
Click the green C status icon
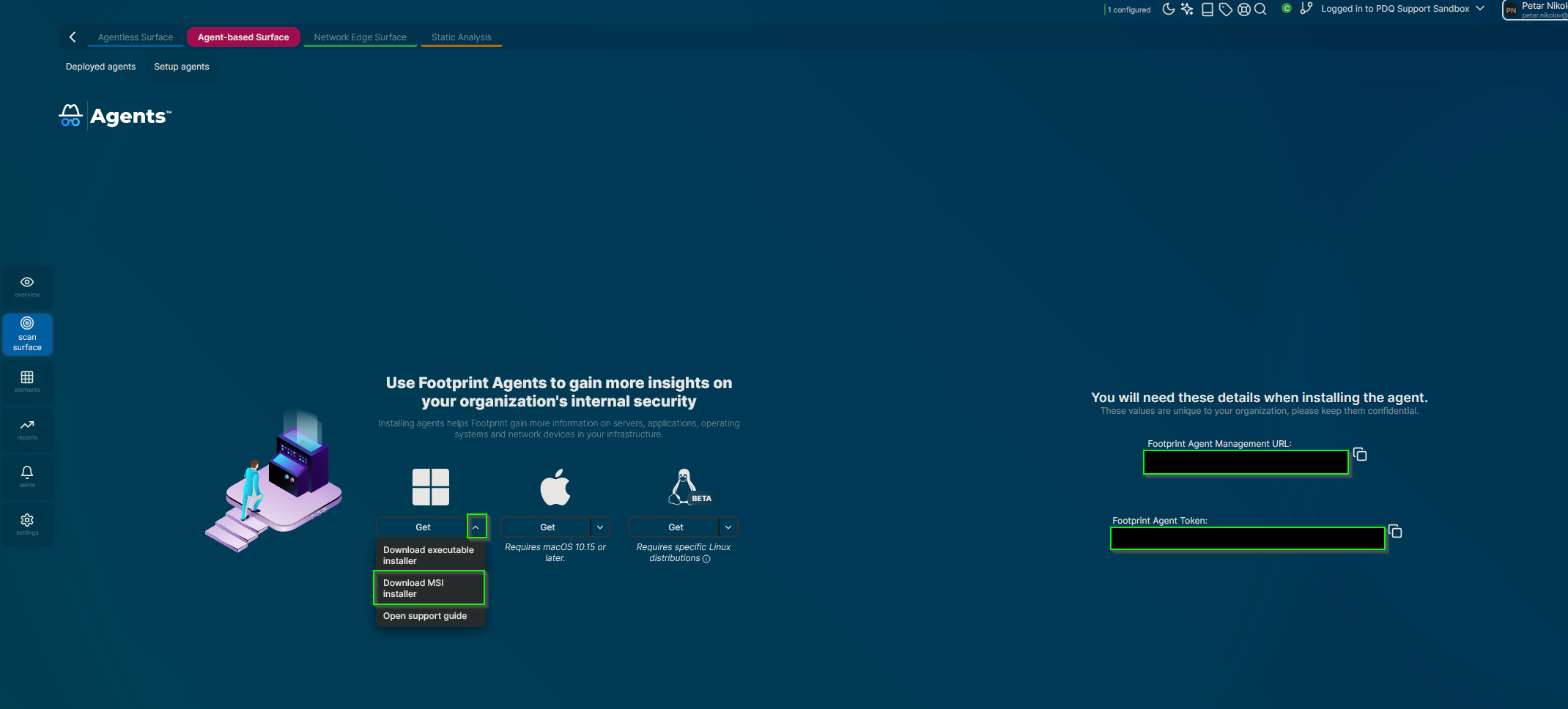point(1287,8)
